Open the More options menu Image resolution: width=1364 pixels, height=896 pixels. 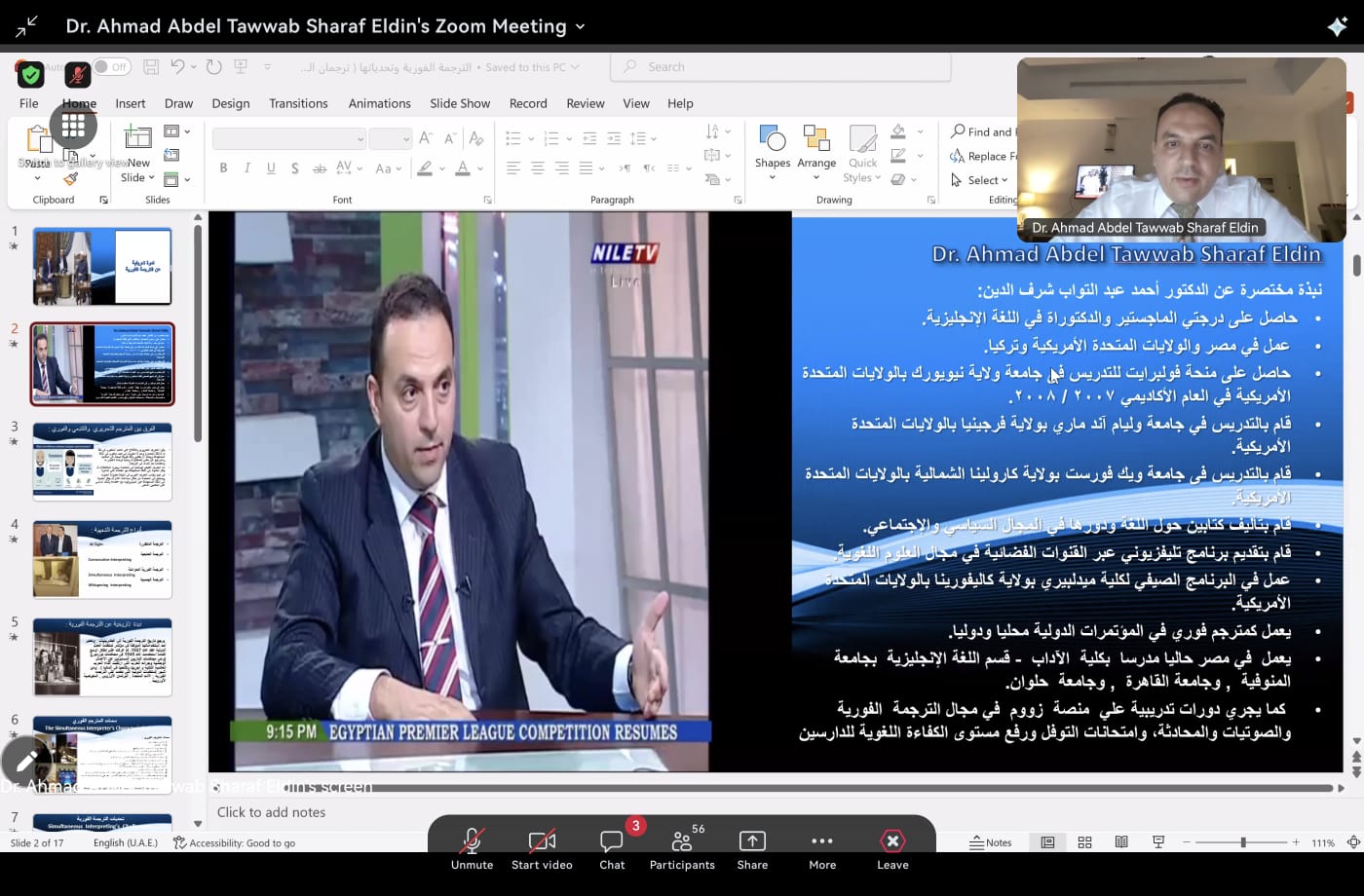click(822, 841)
